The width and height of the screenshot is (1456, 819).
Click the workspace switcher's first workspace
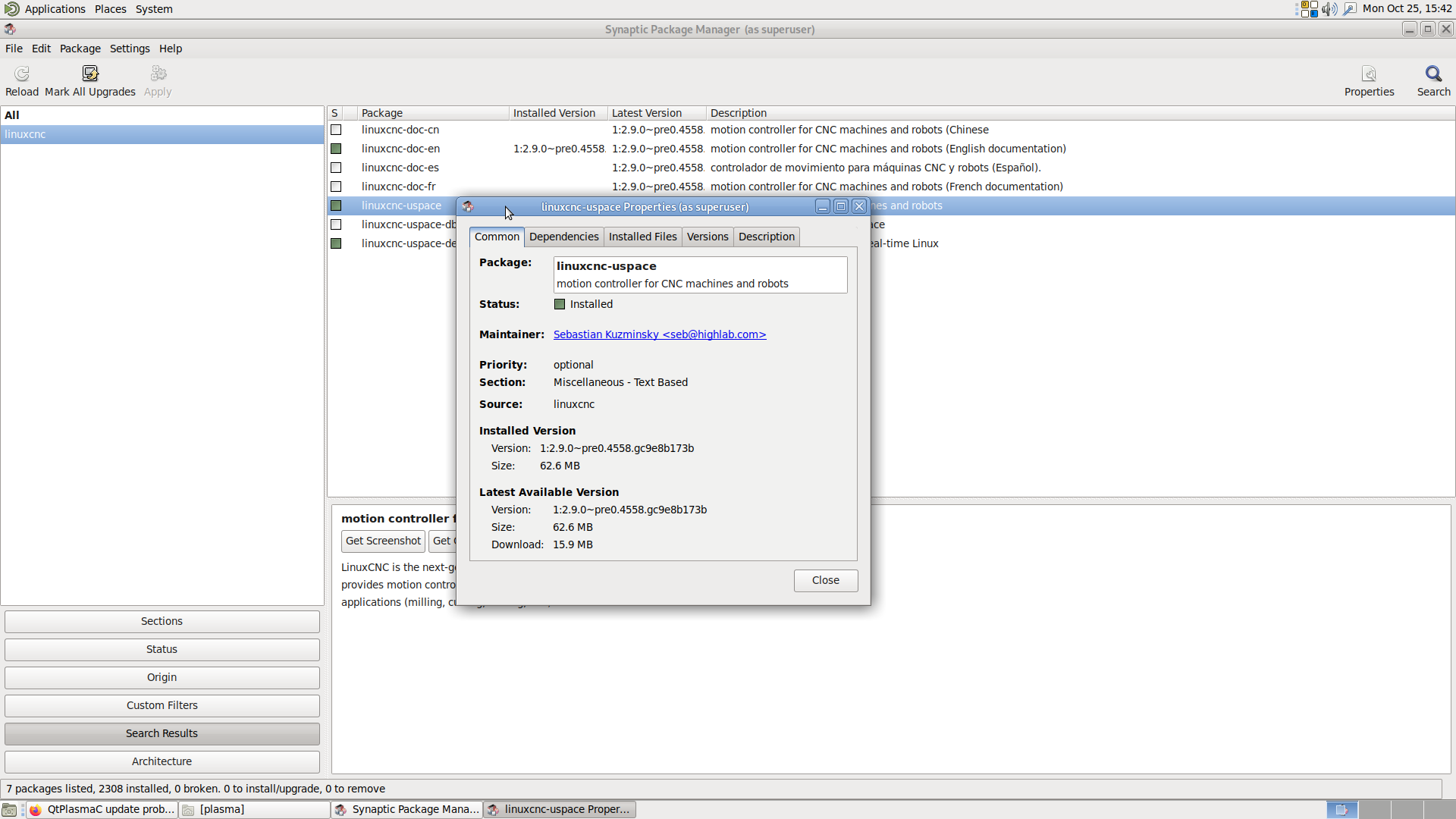click(1341, 810)
